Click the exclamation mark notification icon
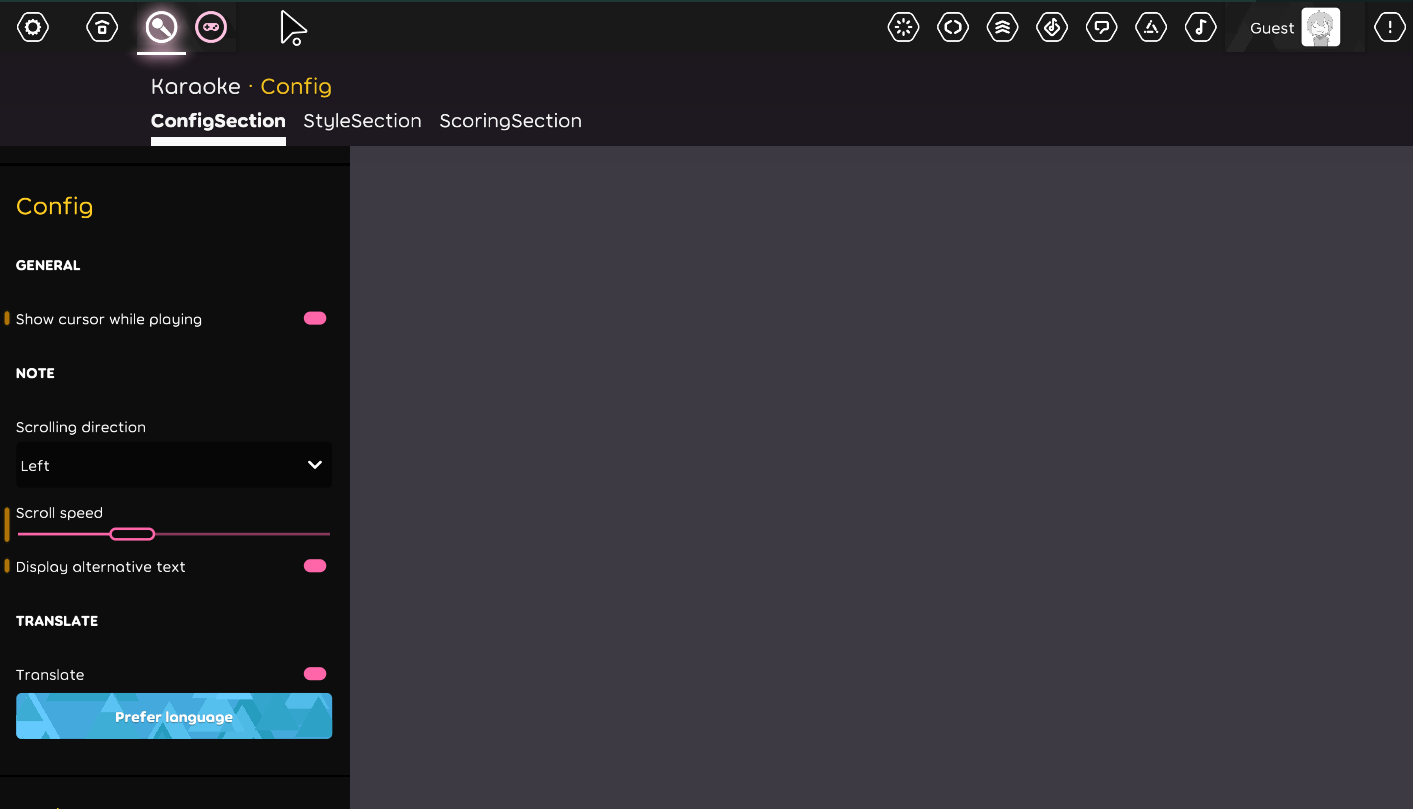1413x809 pixels. coord(1389,27)
